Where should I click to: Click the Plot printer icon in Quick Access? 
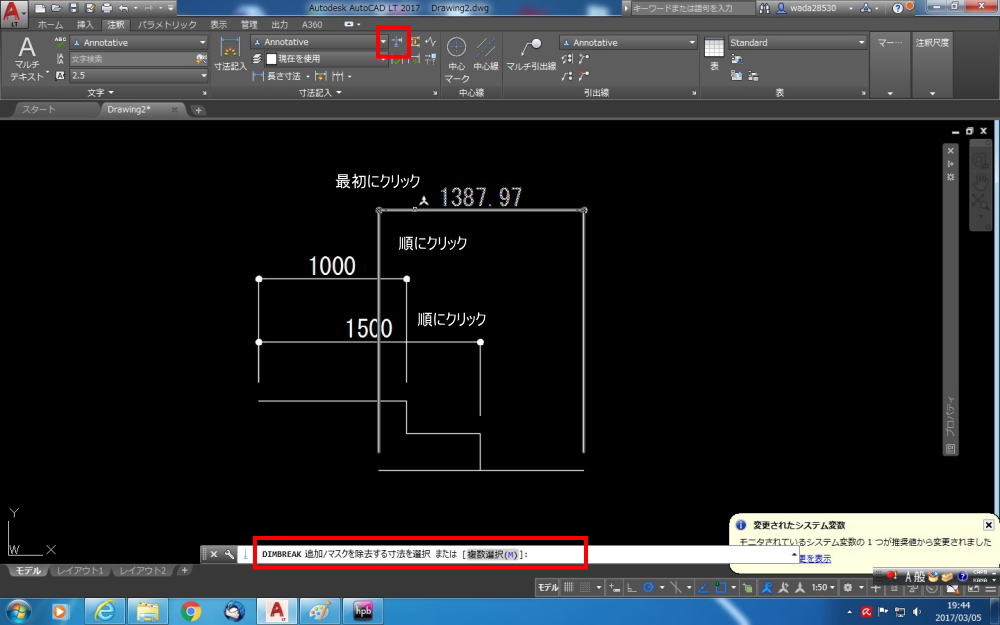(x=107, y=8)
